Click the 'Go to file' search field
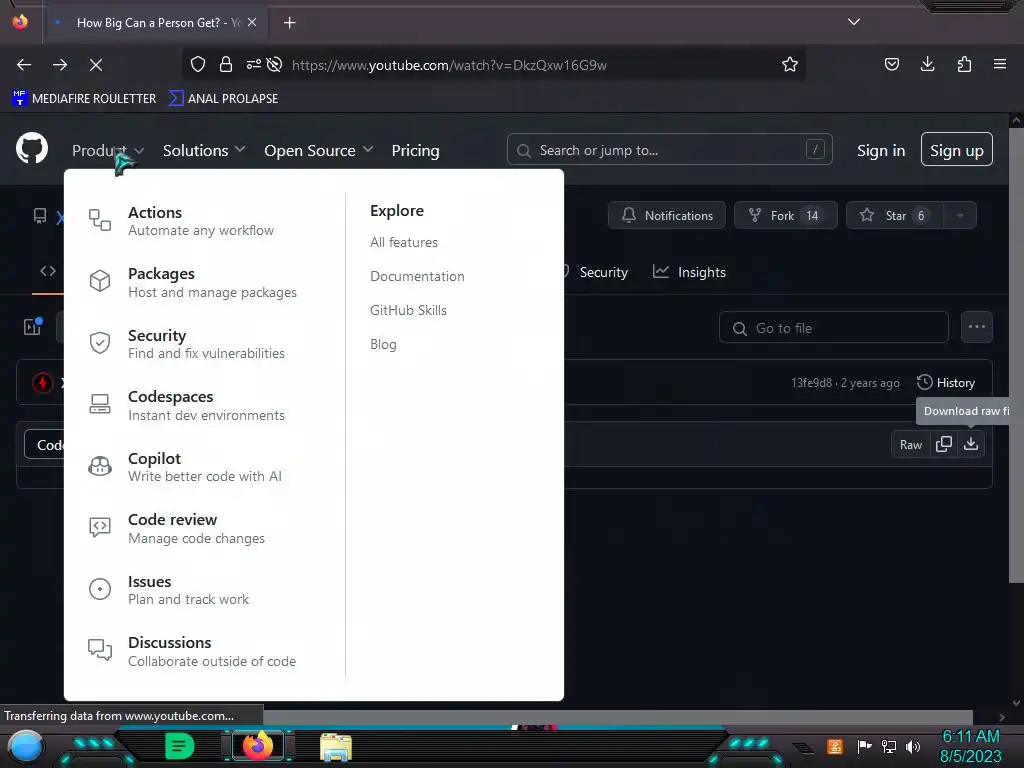1024x768 pixels. click(834, 327)
